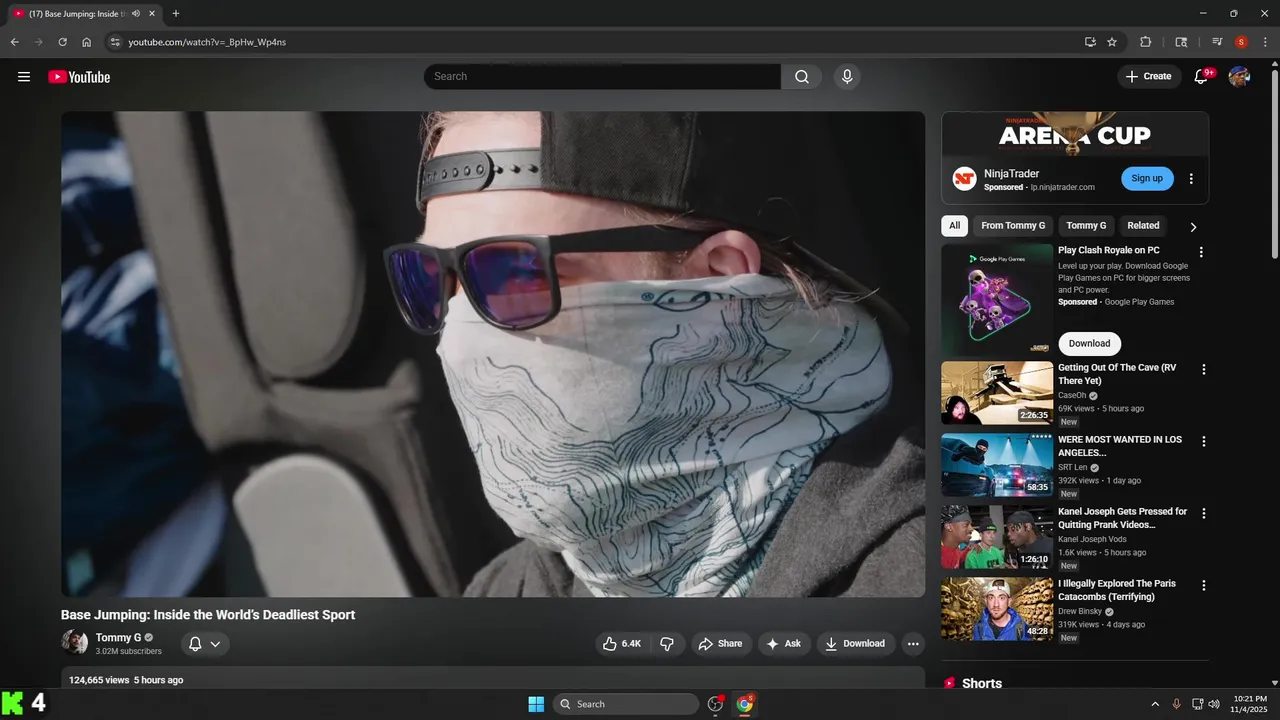Image resolution: width=1280 pixels, height=720 pixels.
Task: Bookmark this page with star icon
Action: 1112,42
